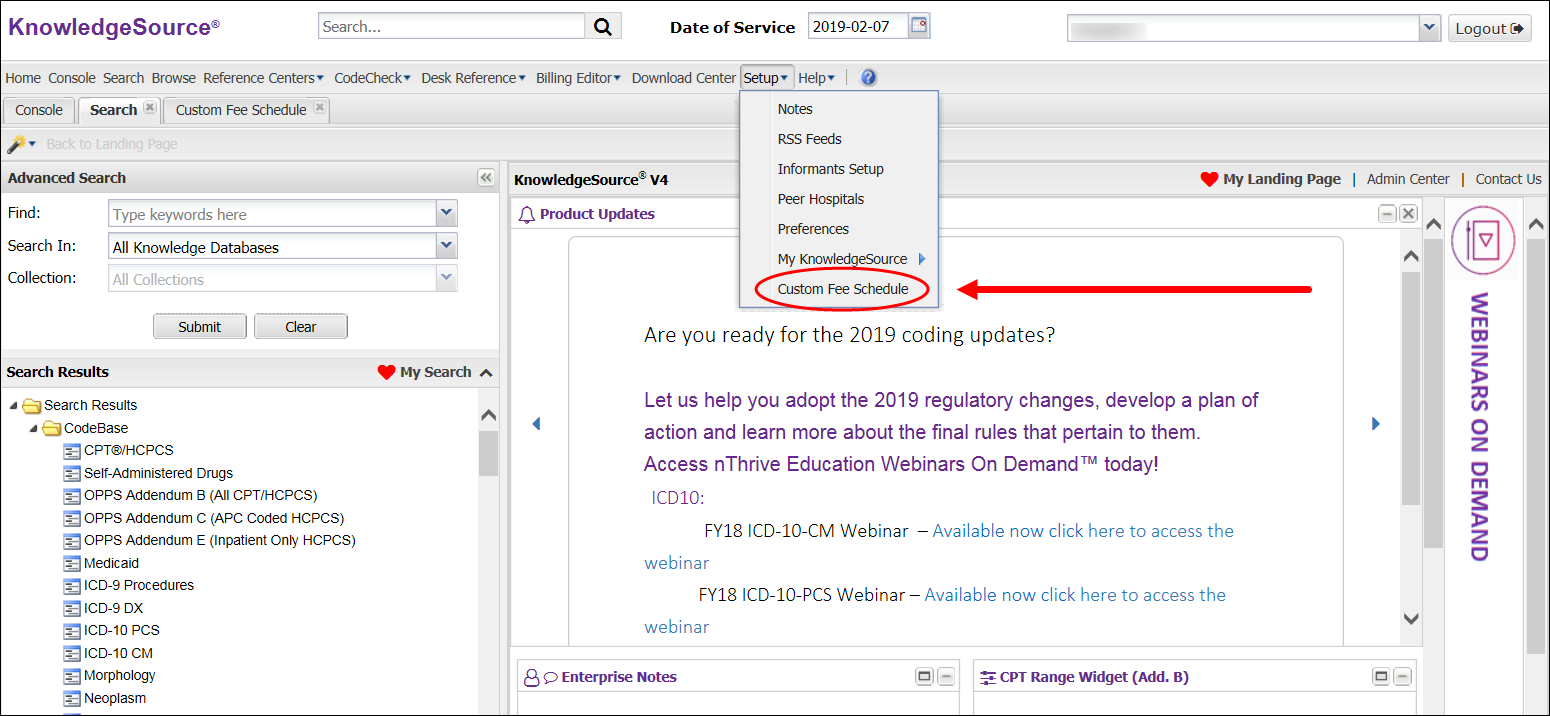Viewport: 1550px width, 716px height.
Task: Open the user account dropdown
Action: coord(1429,28)
